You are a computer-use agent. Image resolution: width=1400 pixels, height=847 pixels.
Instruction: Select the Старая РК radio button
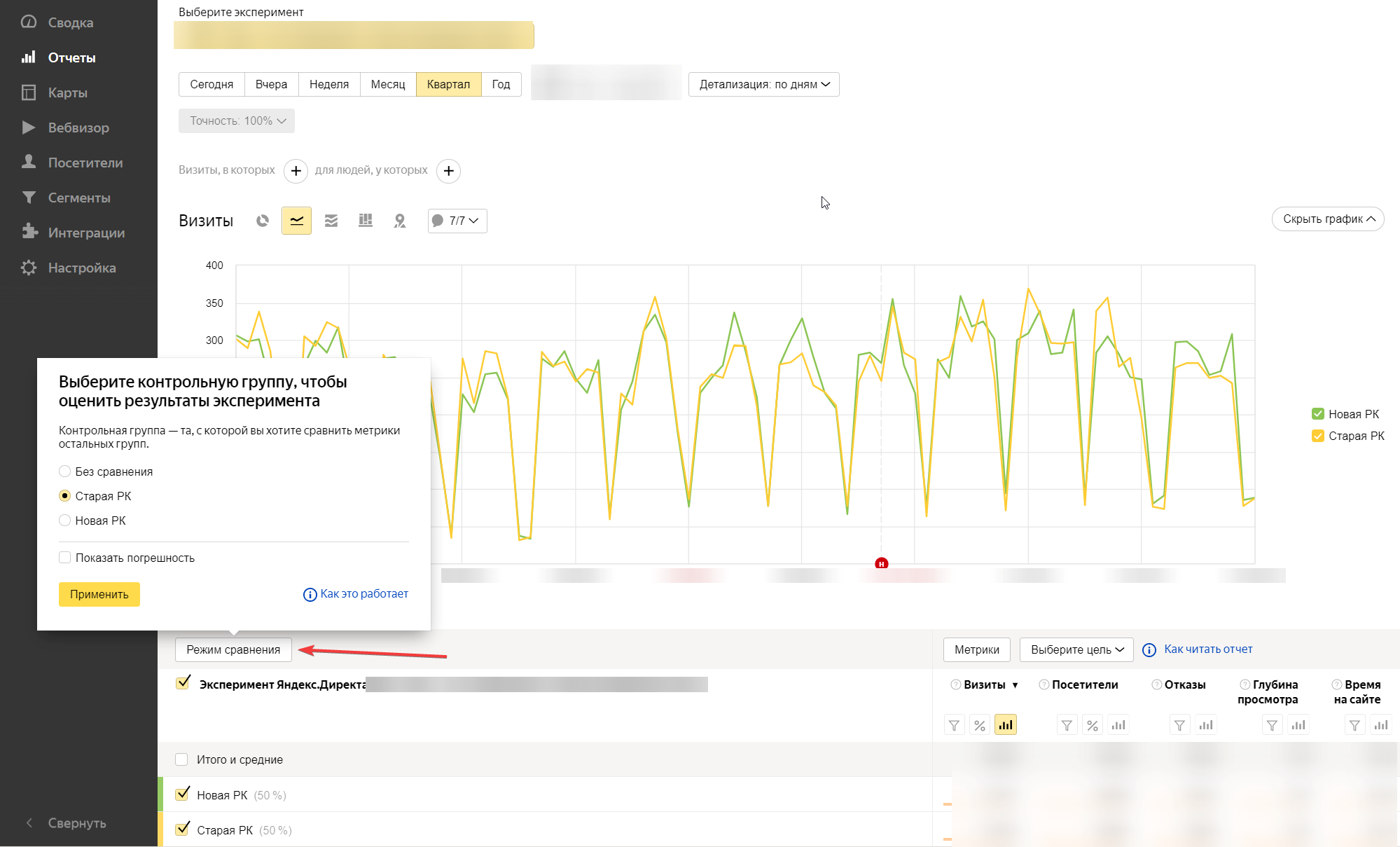[64, 495]
